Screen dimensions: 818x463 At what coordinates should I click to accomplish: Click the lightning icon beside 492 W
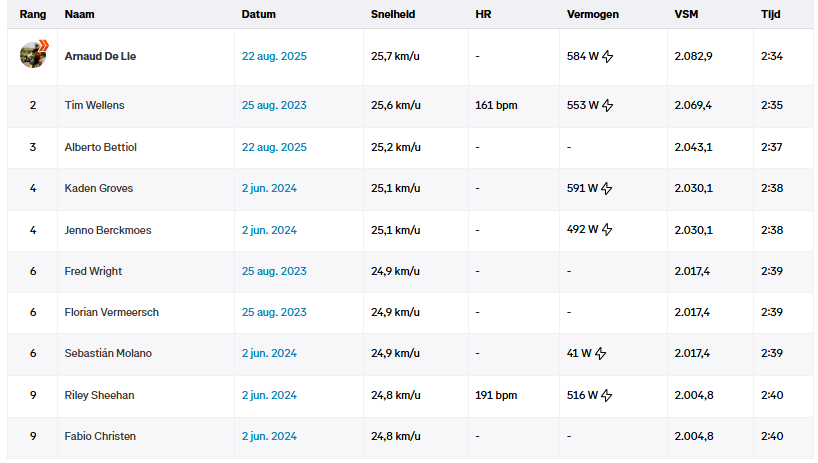(607, 230)
